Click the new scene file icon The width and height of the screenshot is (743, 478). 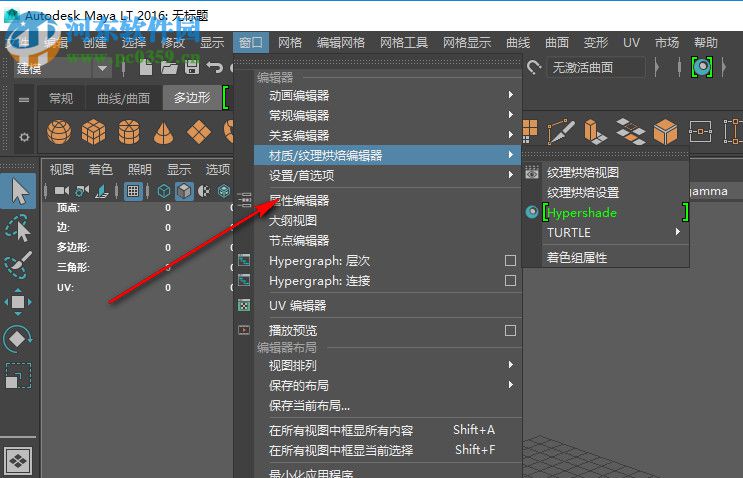146,68
